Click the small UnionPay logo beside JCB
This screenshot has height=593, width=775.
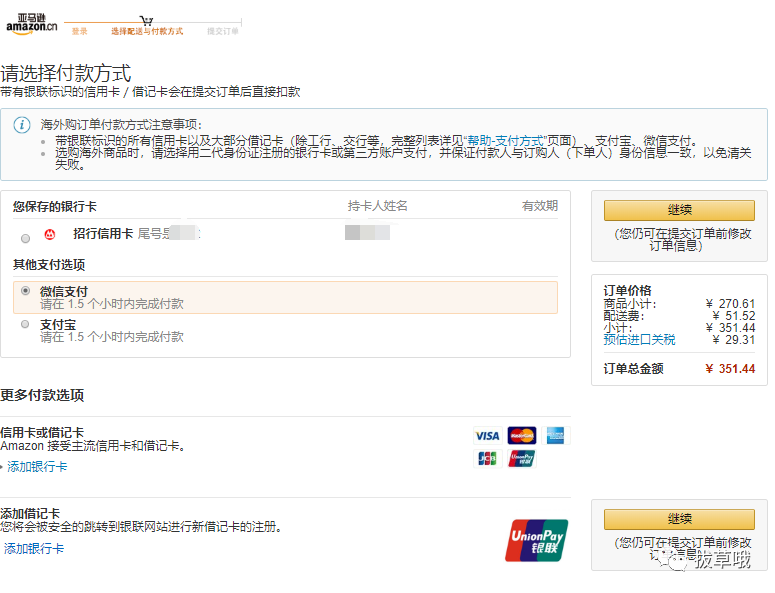(521, 459)
